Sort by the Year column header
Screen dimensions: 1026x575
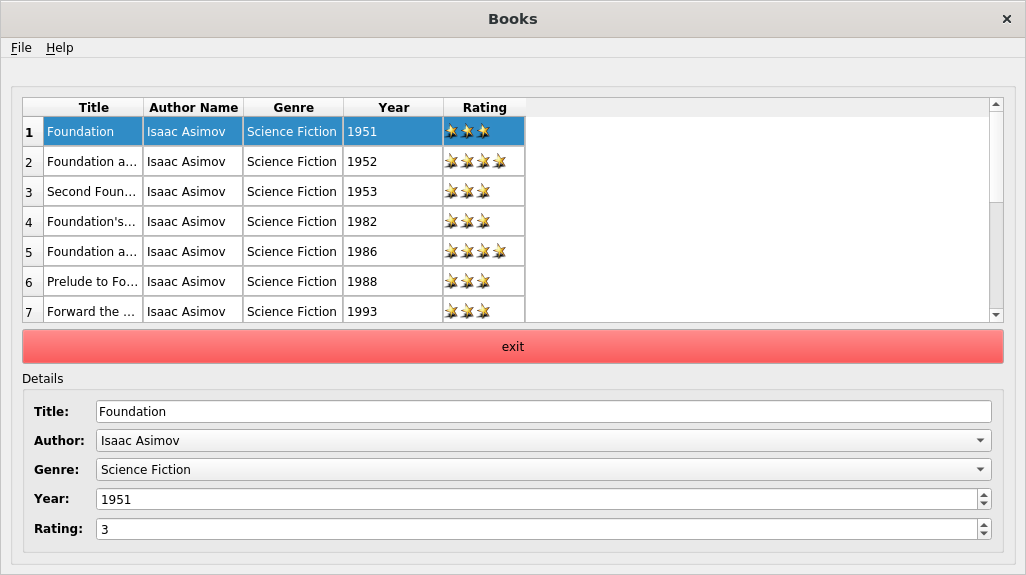tap(393, 108)
